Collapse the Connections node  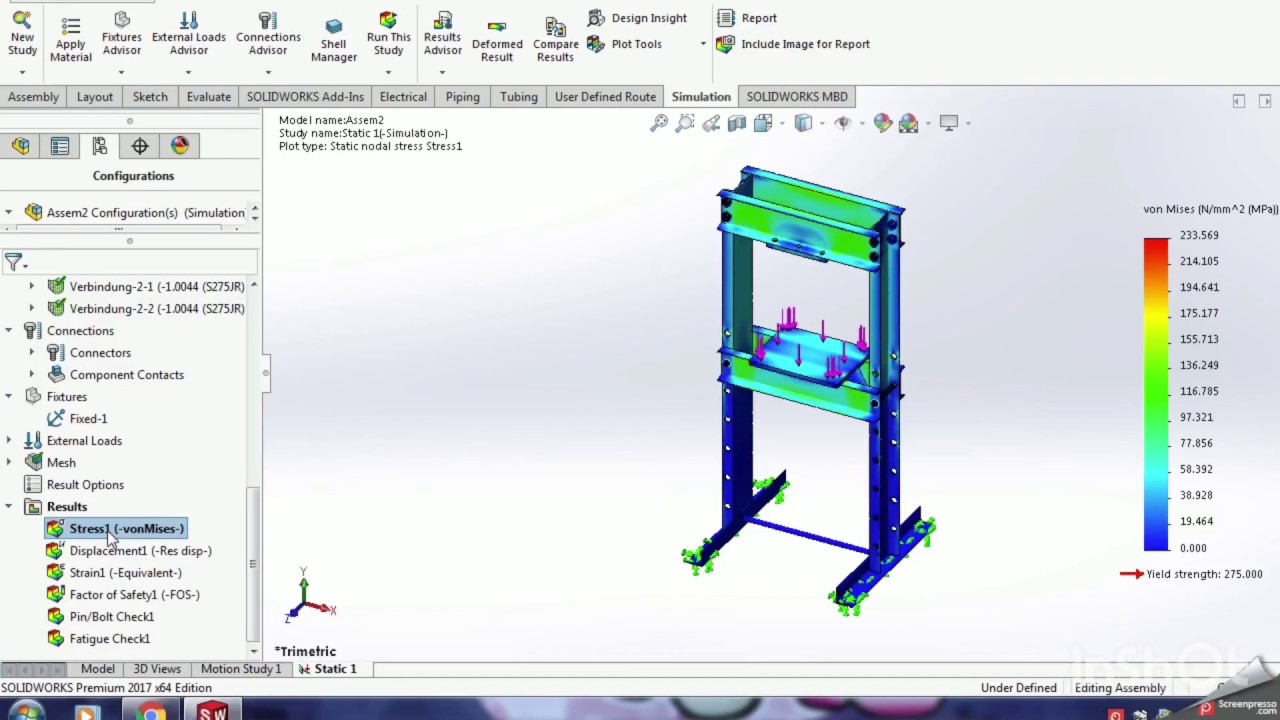[9, 331]
